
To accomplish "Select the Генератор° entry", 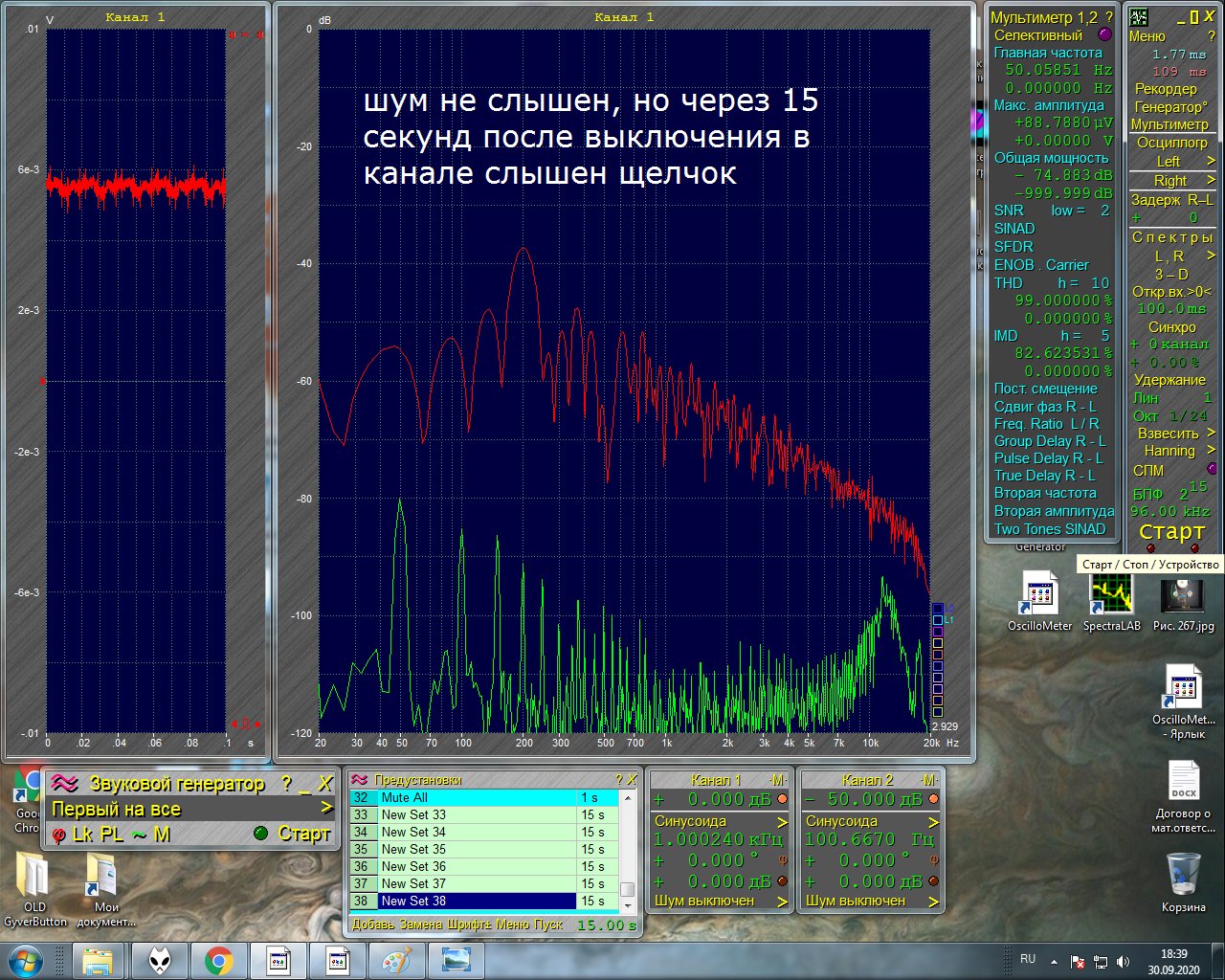I will pos(1171,107).
